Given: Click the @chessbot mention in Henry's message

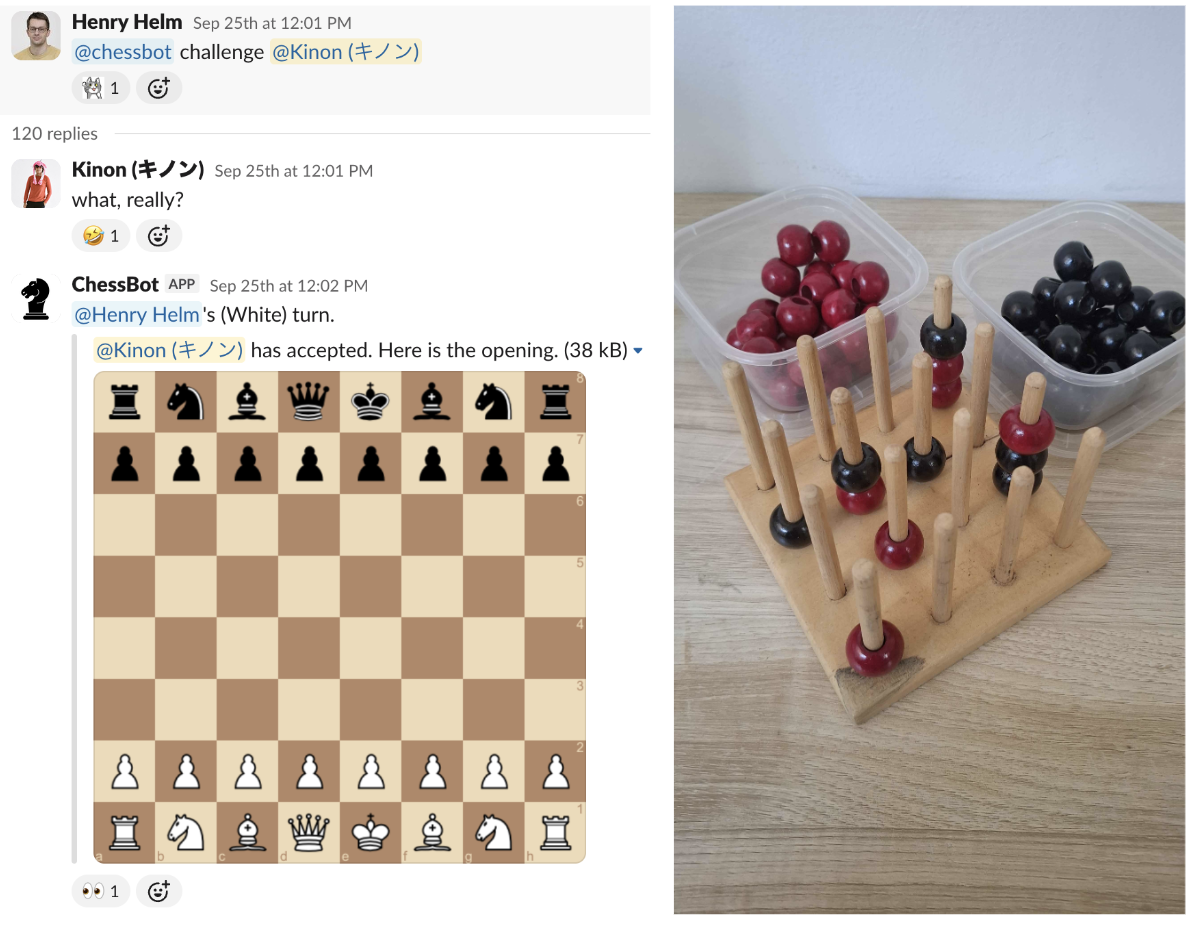Looking at the screenshot, I should [123, 52].
